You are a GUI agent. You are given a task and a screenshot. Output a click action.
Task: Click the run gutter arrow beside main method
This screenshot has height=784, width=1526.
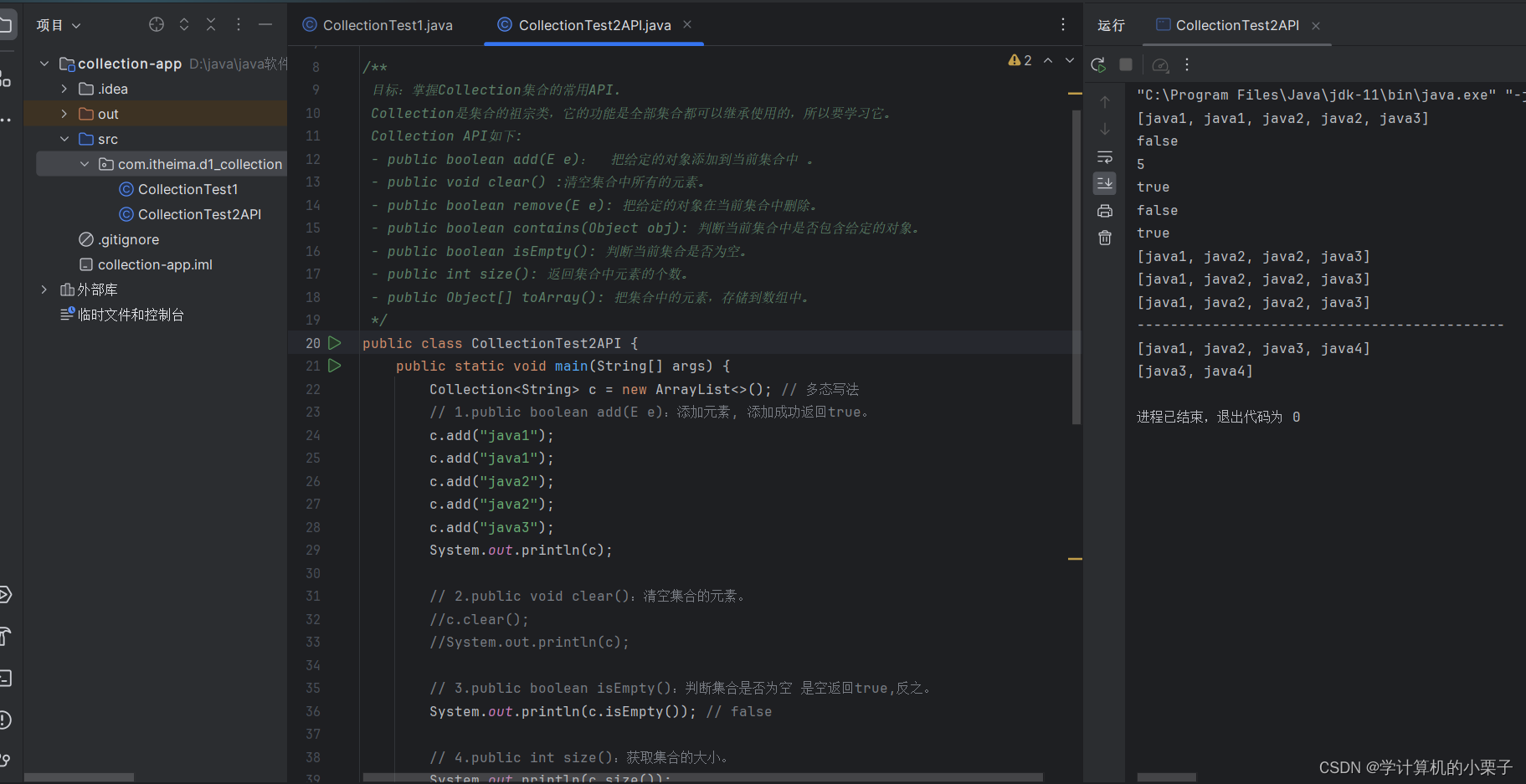point(335,366)
